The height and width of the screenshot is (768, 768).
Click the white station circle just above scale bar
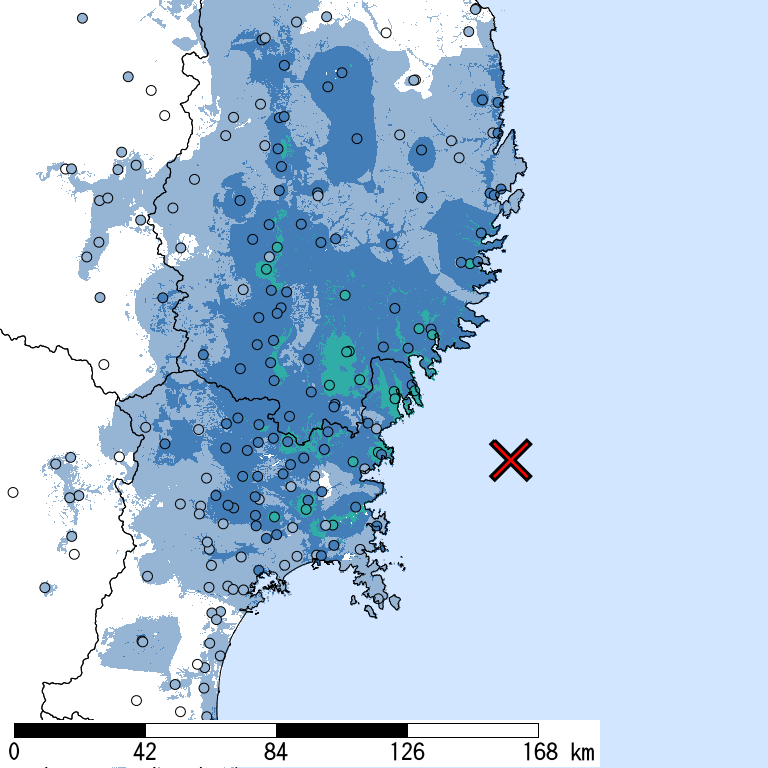(180, 712)
